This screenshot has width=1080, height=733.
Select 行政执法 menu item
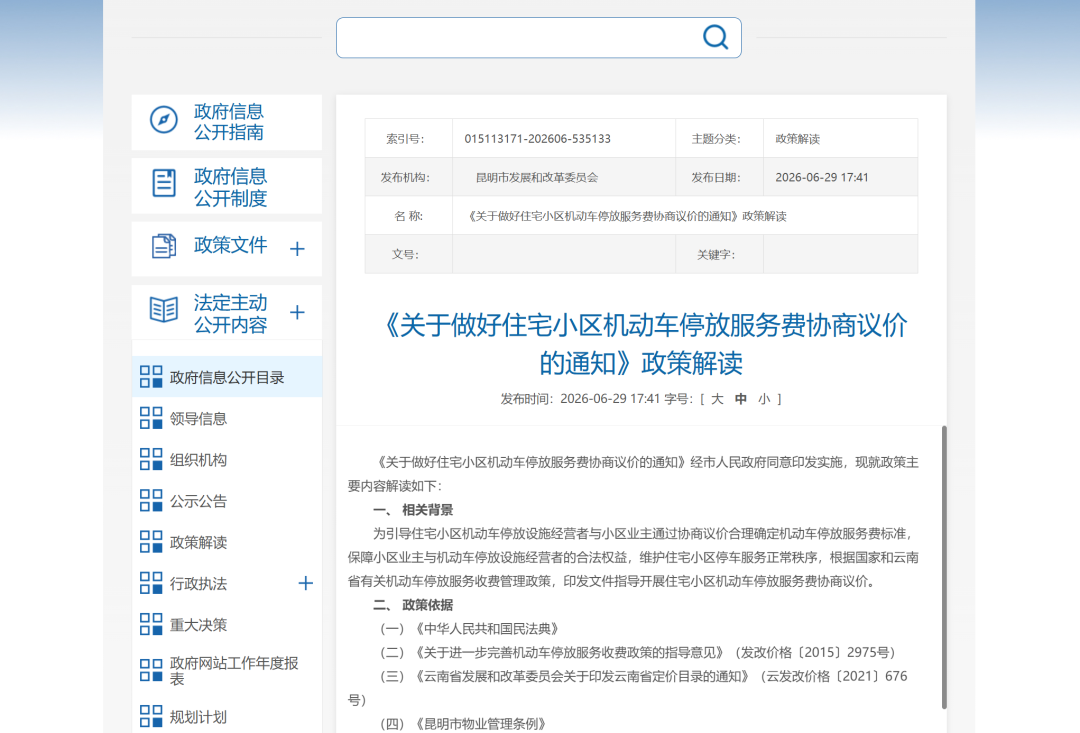[x=198, y=584]
